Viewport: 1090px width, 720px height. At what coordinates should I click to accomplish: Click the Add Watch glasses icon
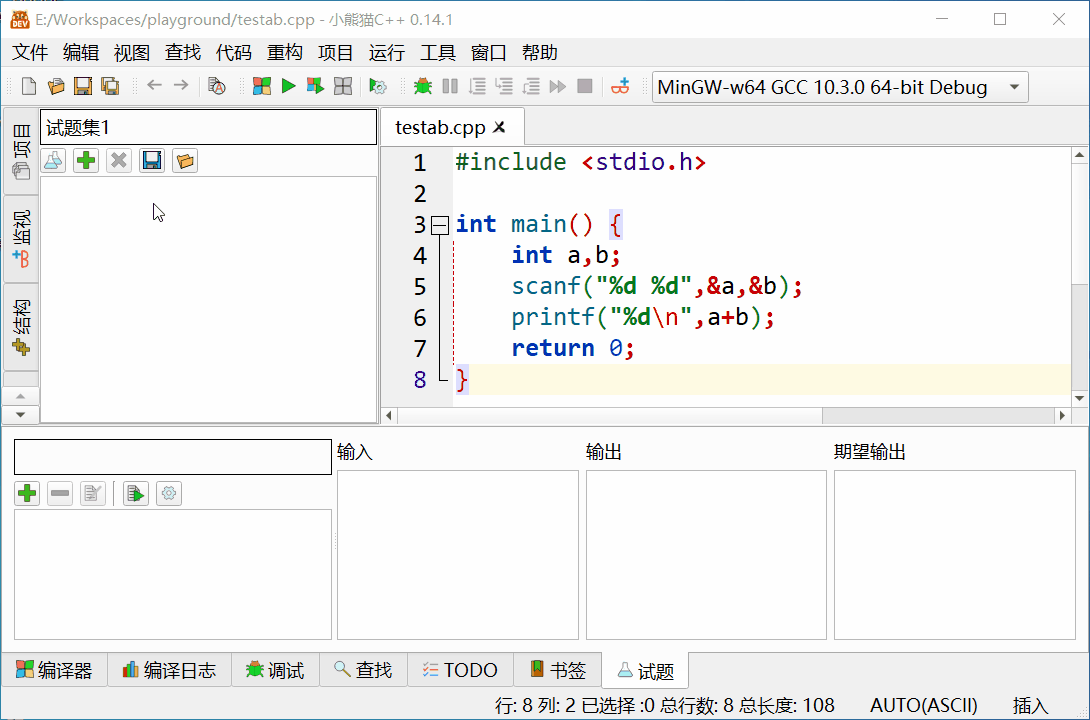coord(621,87)
